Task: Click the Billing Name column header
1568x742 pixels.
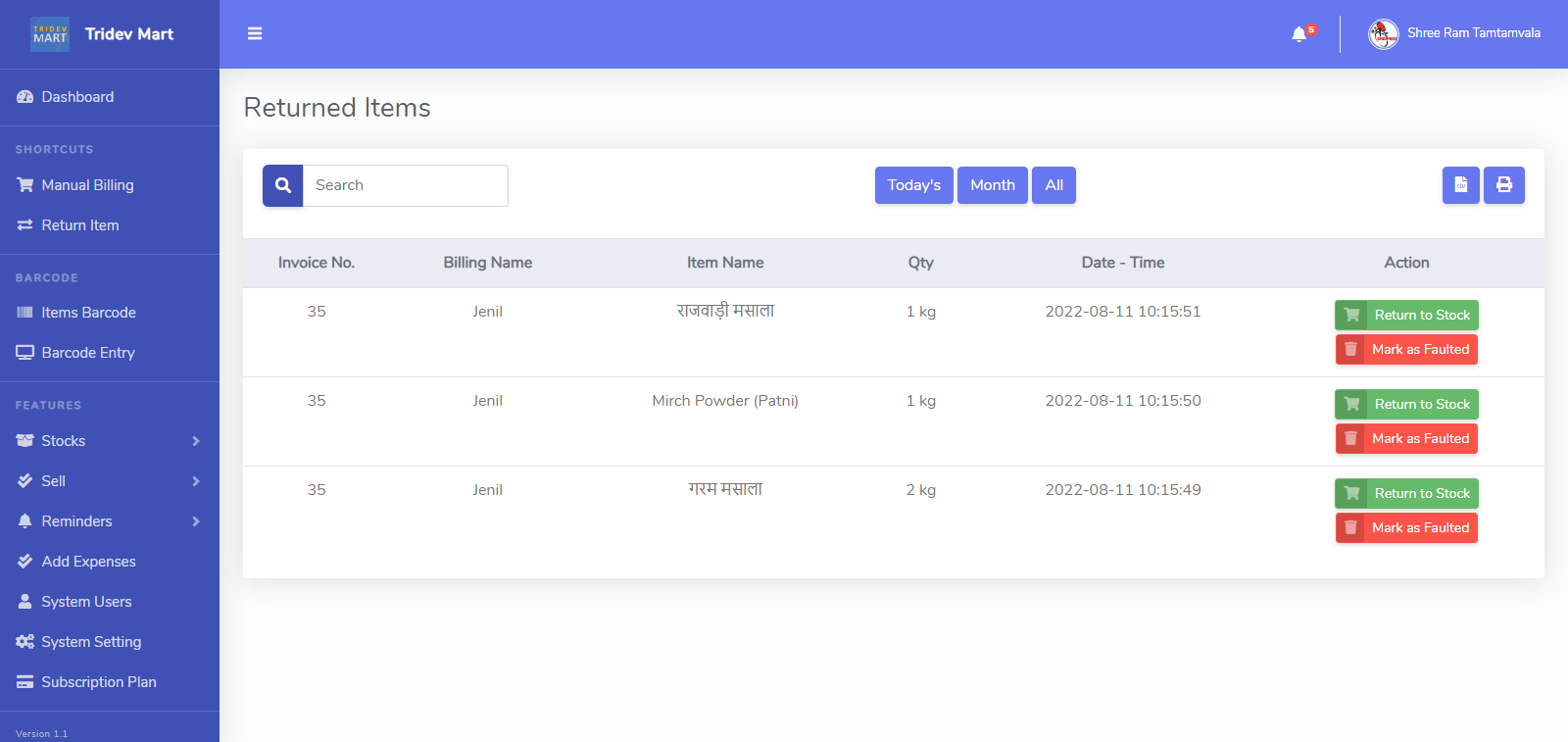Action: pos(488,263)
